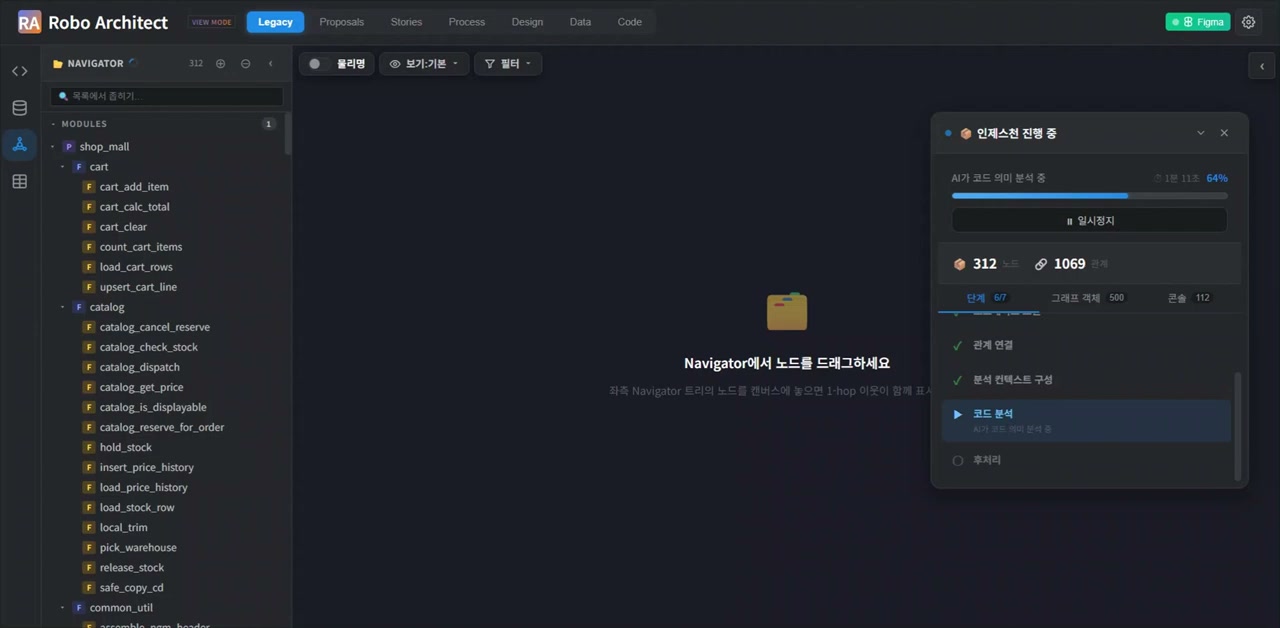Click the Navigator collapse-all minus icon

tap(246, 64)
